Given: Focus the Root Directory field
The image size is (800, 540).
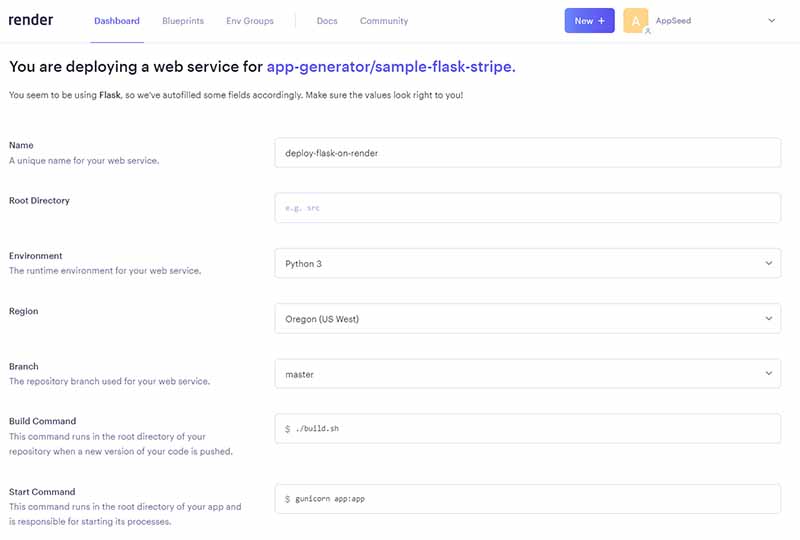Looking at the screenshot, I should [x=527, y=208].
